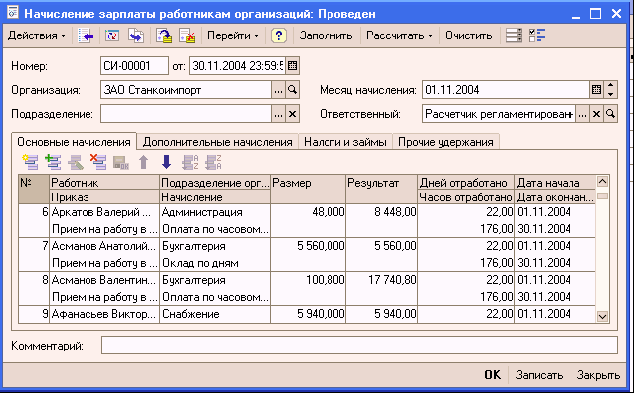Click the OK button
634x393 pixels.
[492, 375]
